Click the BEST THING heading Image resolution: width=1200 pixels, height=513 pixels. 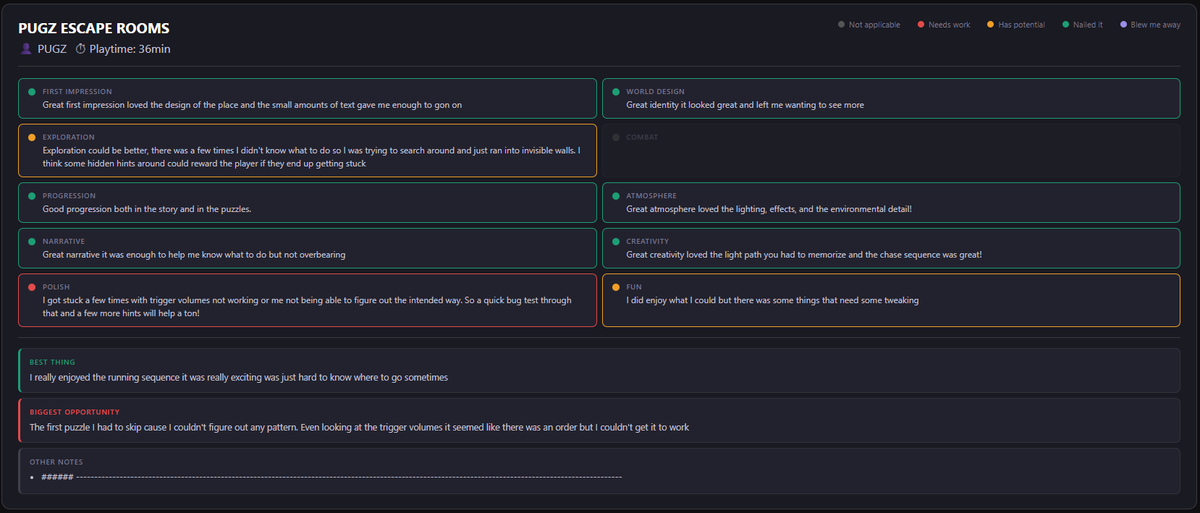tap(52, 362)
